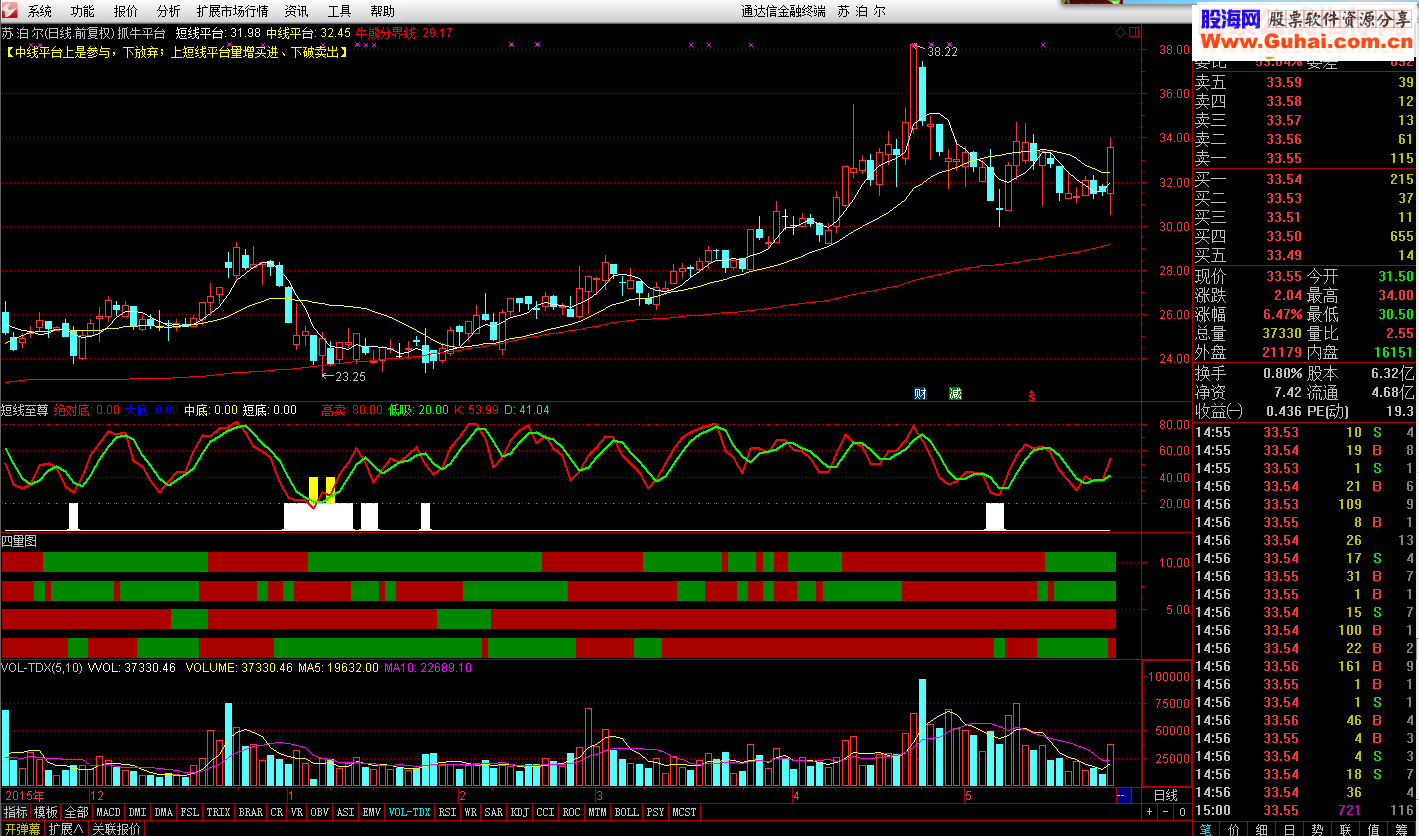The width and height of the screenshot is (1419, 836).
Task: Select the 日 tab in the quote panel
Action: (1290, 829)
